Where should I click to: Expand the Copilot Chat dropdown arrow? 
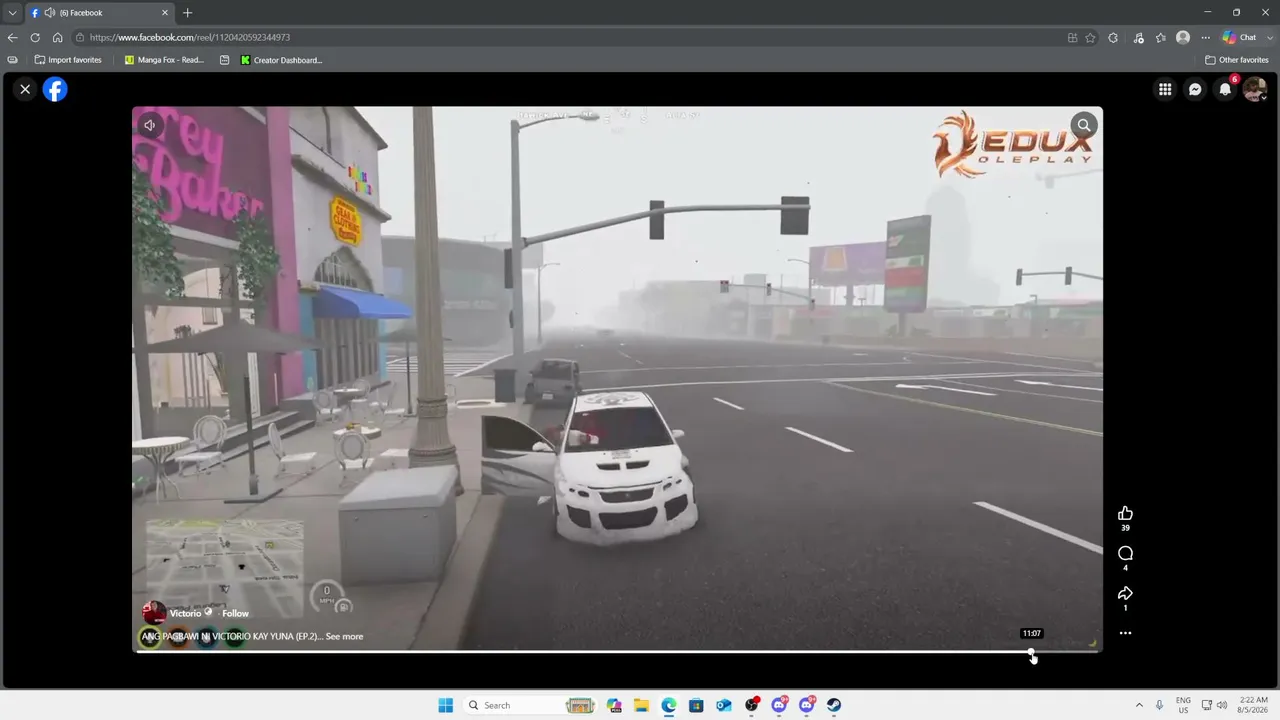pos(1268,37)
